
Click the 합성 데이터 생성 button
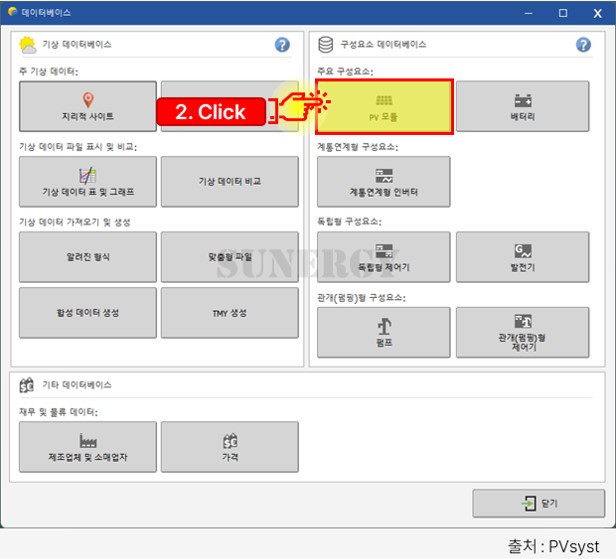pyautogui.click(x=88, y=313)
